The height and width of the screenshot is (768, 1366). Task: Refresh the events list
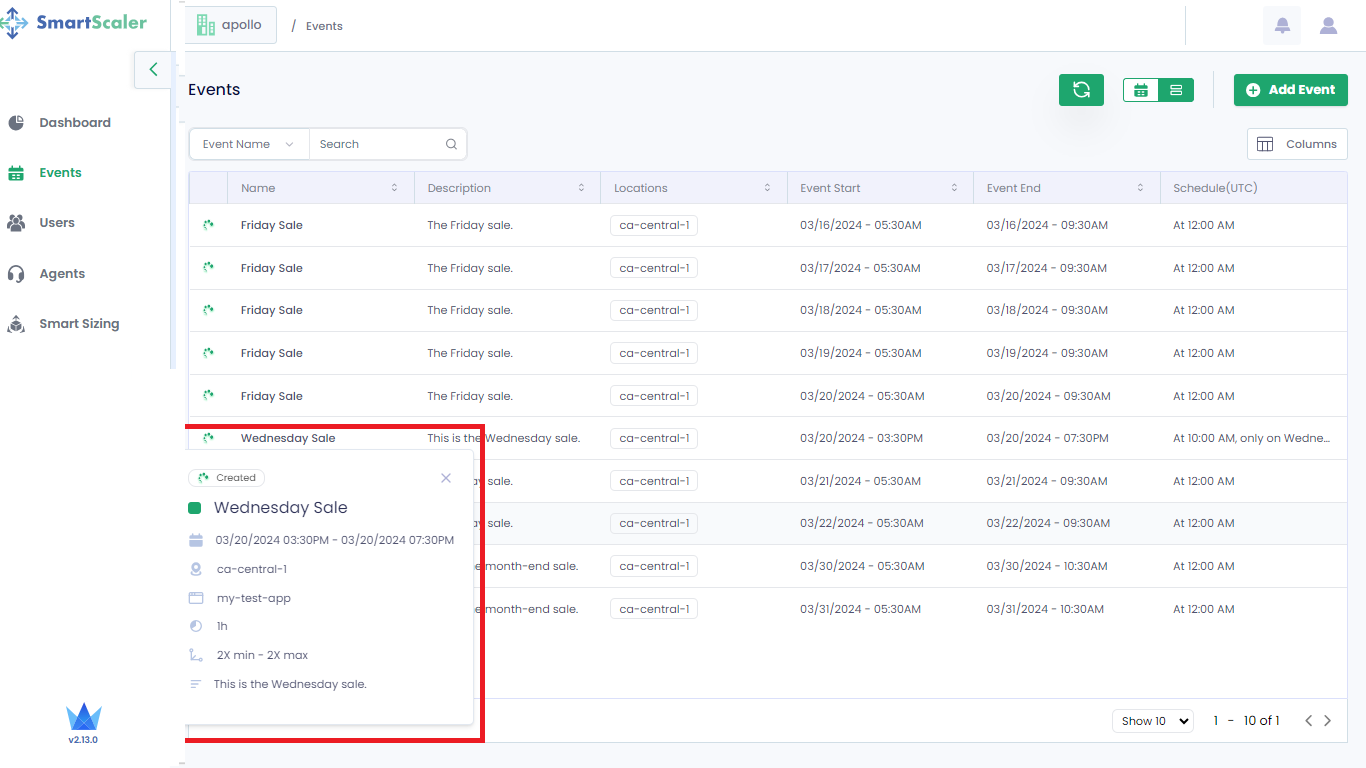pos(1081,90)
